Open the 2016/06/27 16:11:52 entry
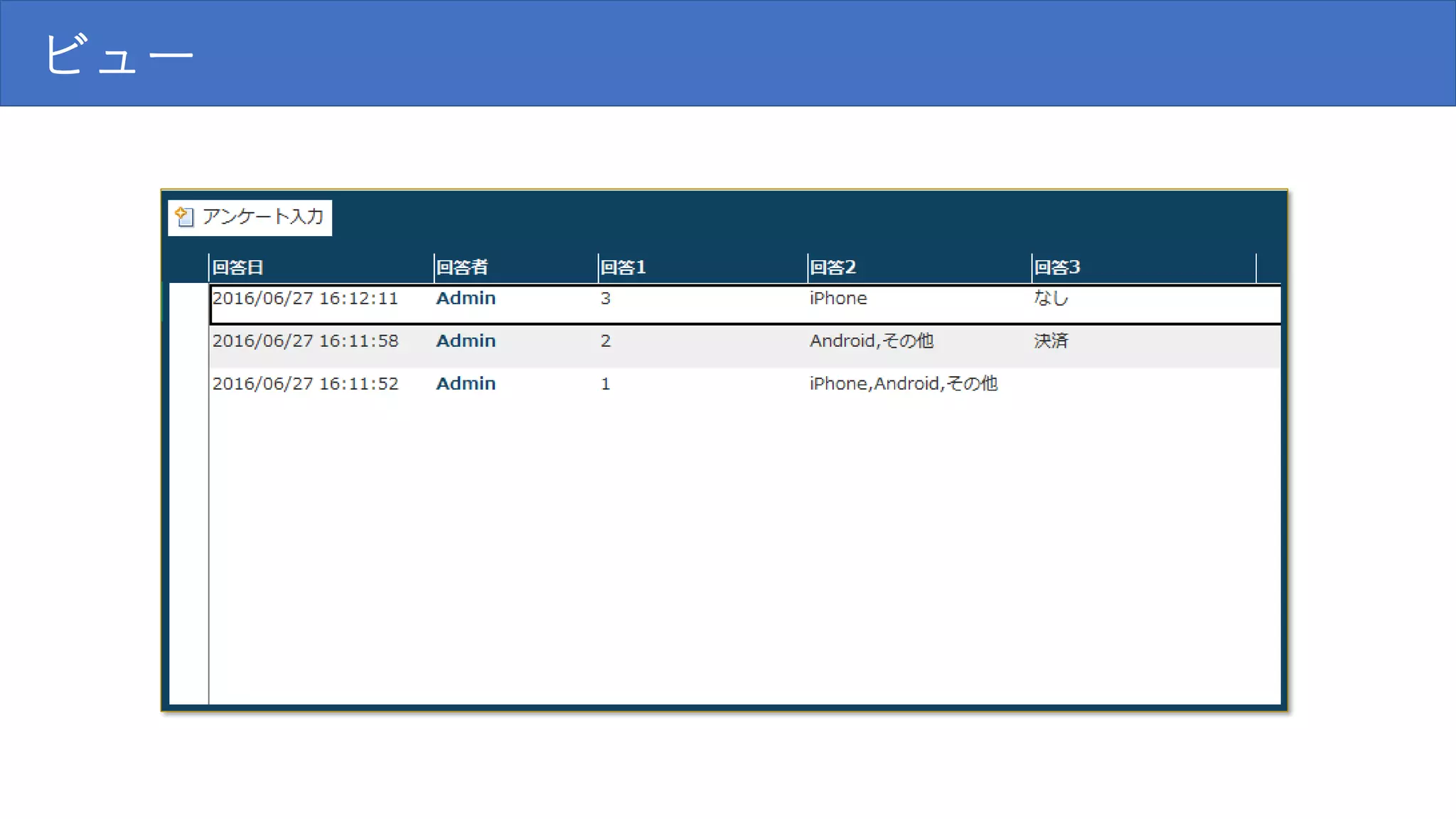The width and height of the screenshot is (1456, 819). [305, 384]
